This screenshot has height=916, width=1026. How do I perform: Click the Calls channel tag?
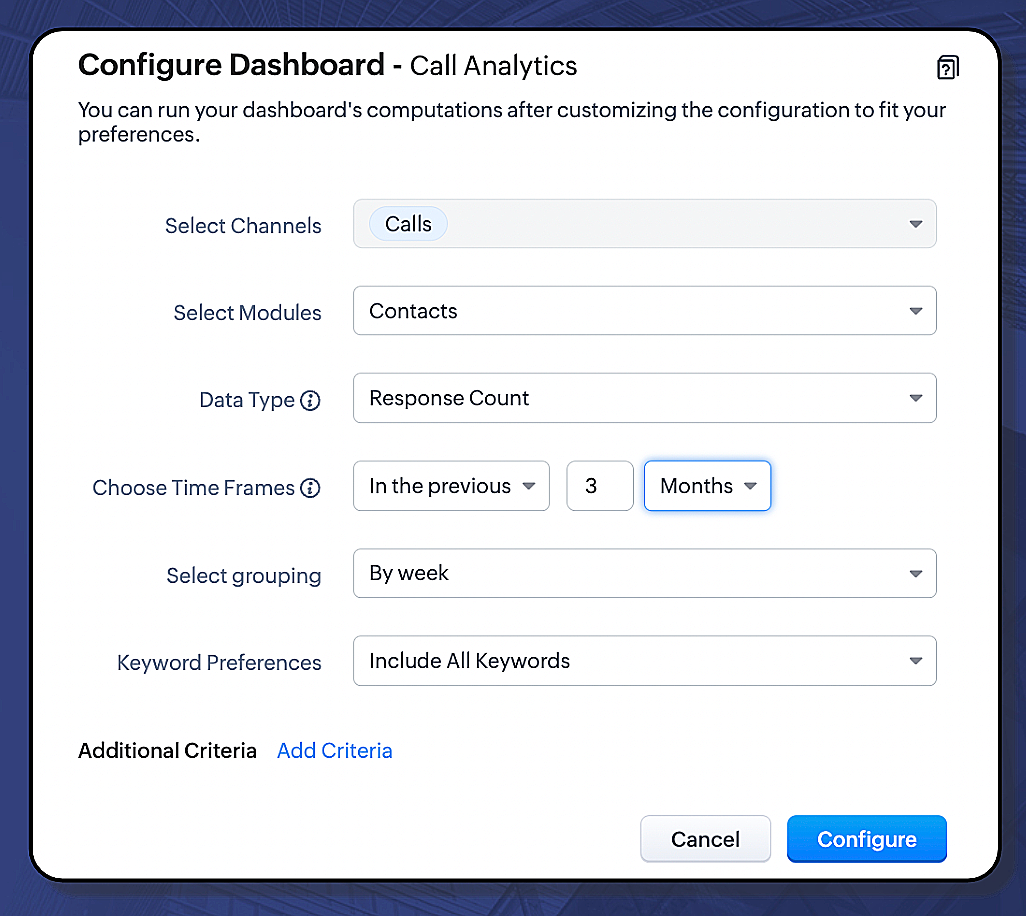tap(408, 224)
